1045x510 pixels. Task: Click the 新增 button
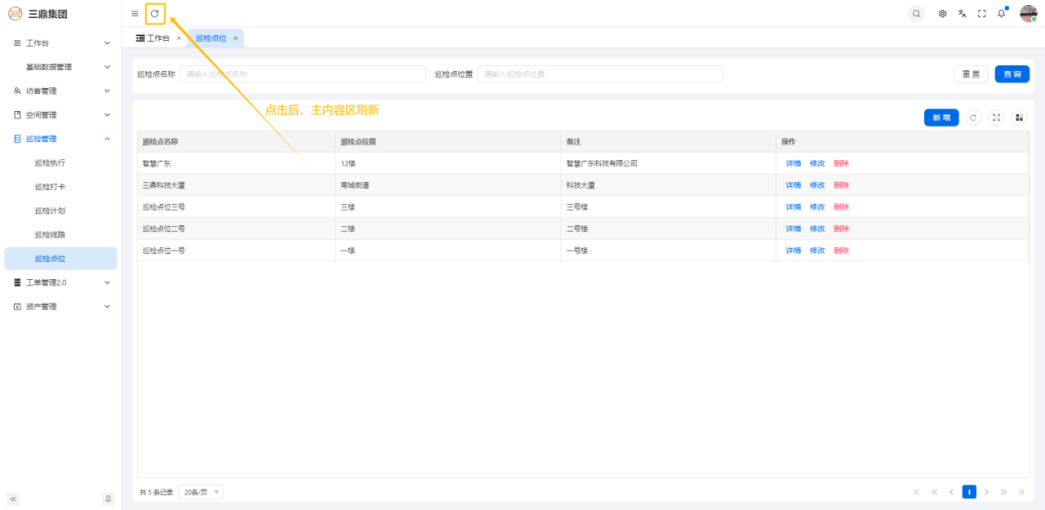pyautogui.click(x=941, y=118)
